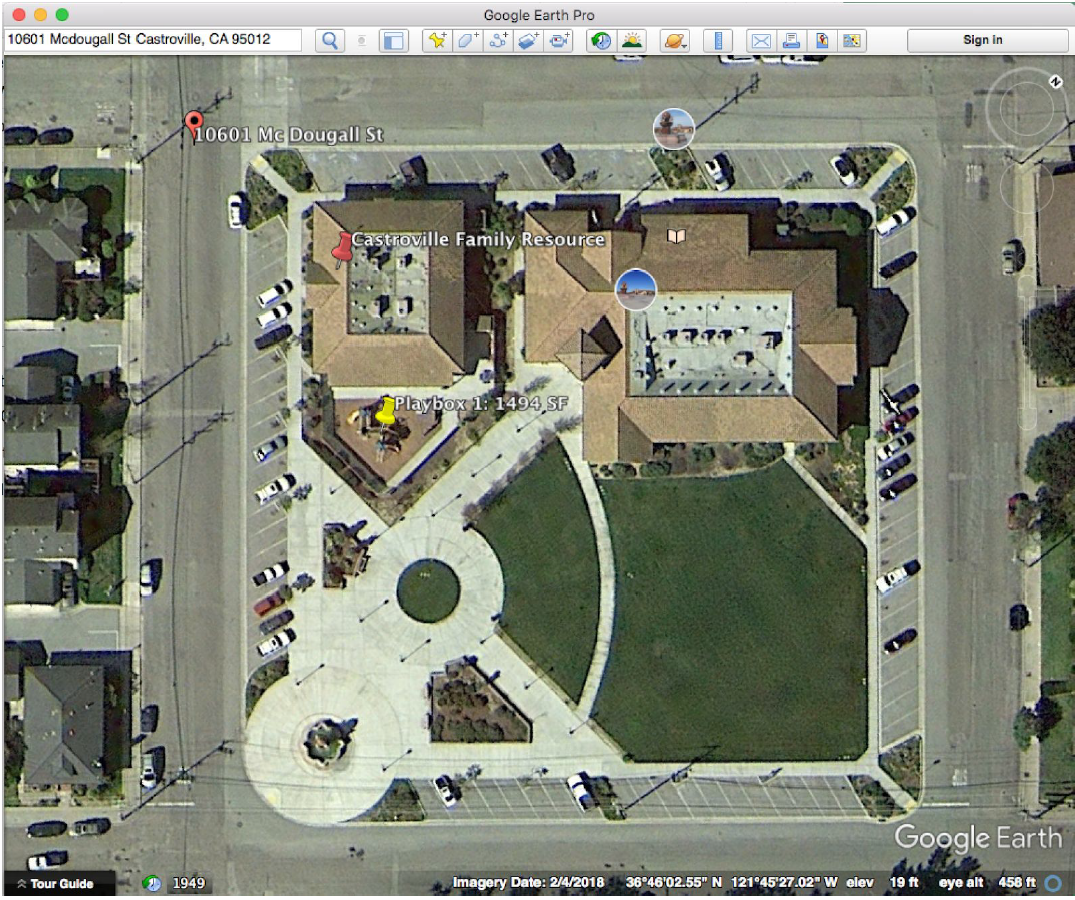Add an image overlay
The width and height of the screenshot is (1075, 900).
click(529, 41)
